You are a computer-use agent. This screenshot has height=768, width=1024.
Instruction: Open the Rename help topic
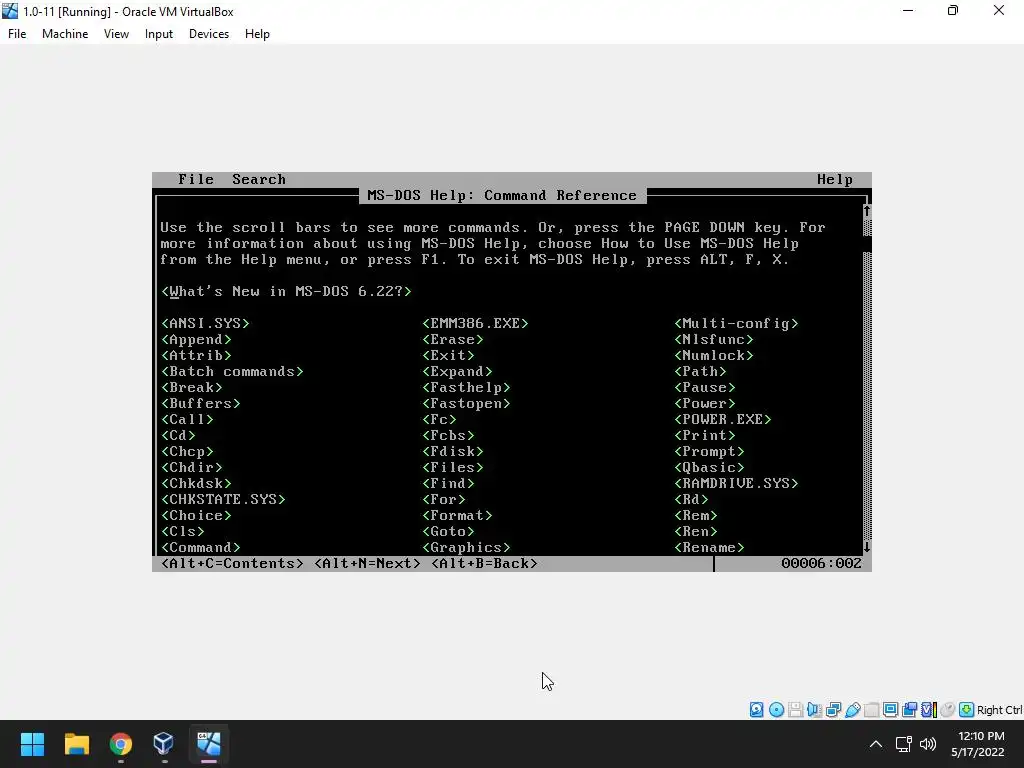pyautogui.click(x=709, y=547)
